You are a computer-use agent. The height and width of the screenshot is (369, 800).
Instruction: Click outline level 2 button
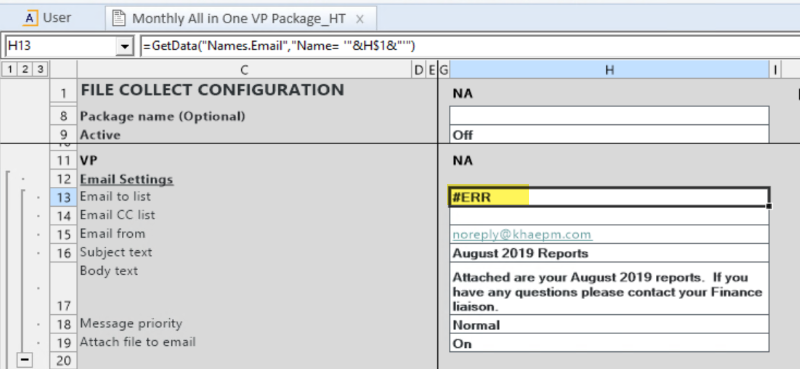[24, 69]
